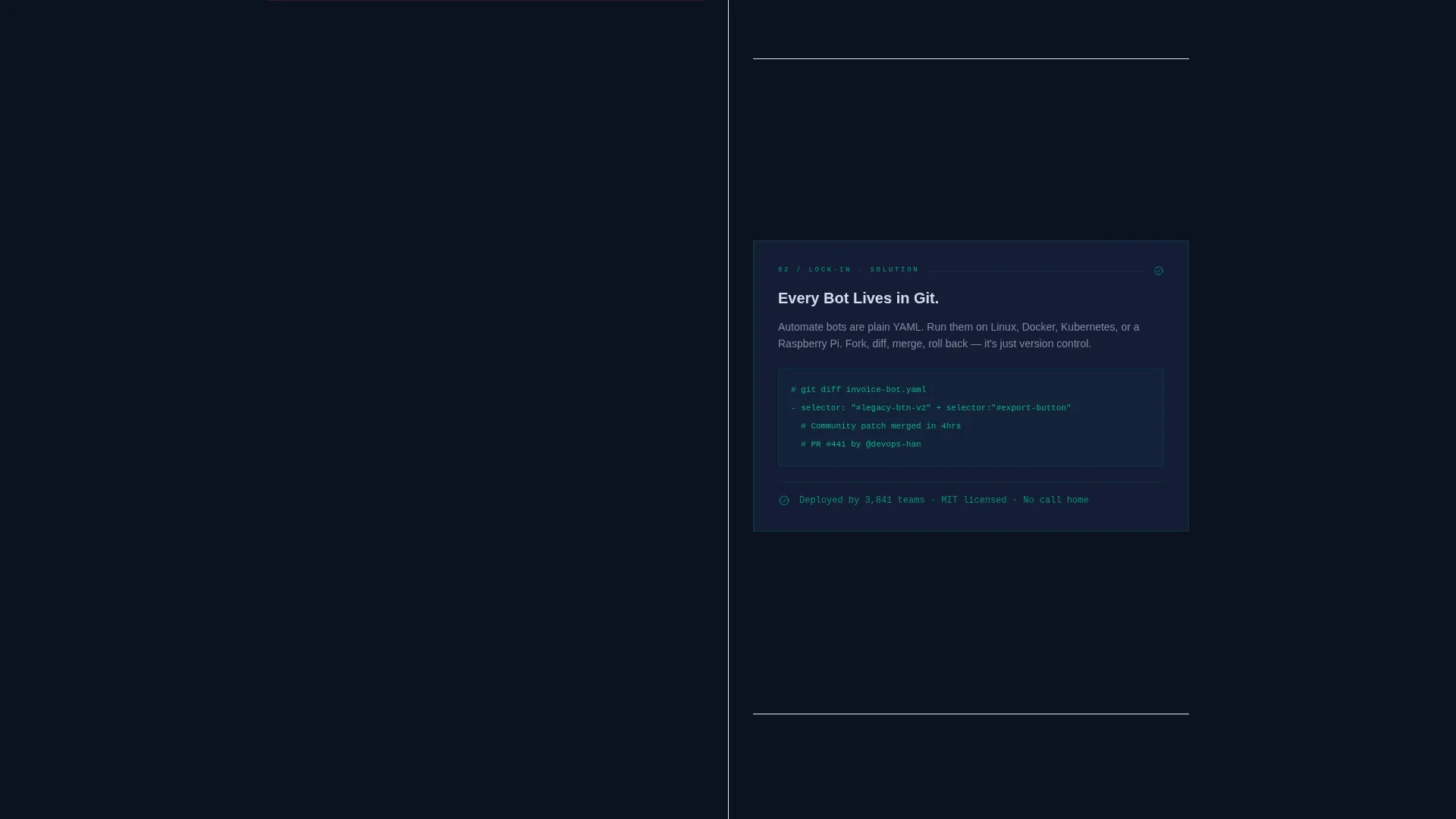Click the check-circle icon in the solution card header
The image size is (1456, 819).
1158,271
